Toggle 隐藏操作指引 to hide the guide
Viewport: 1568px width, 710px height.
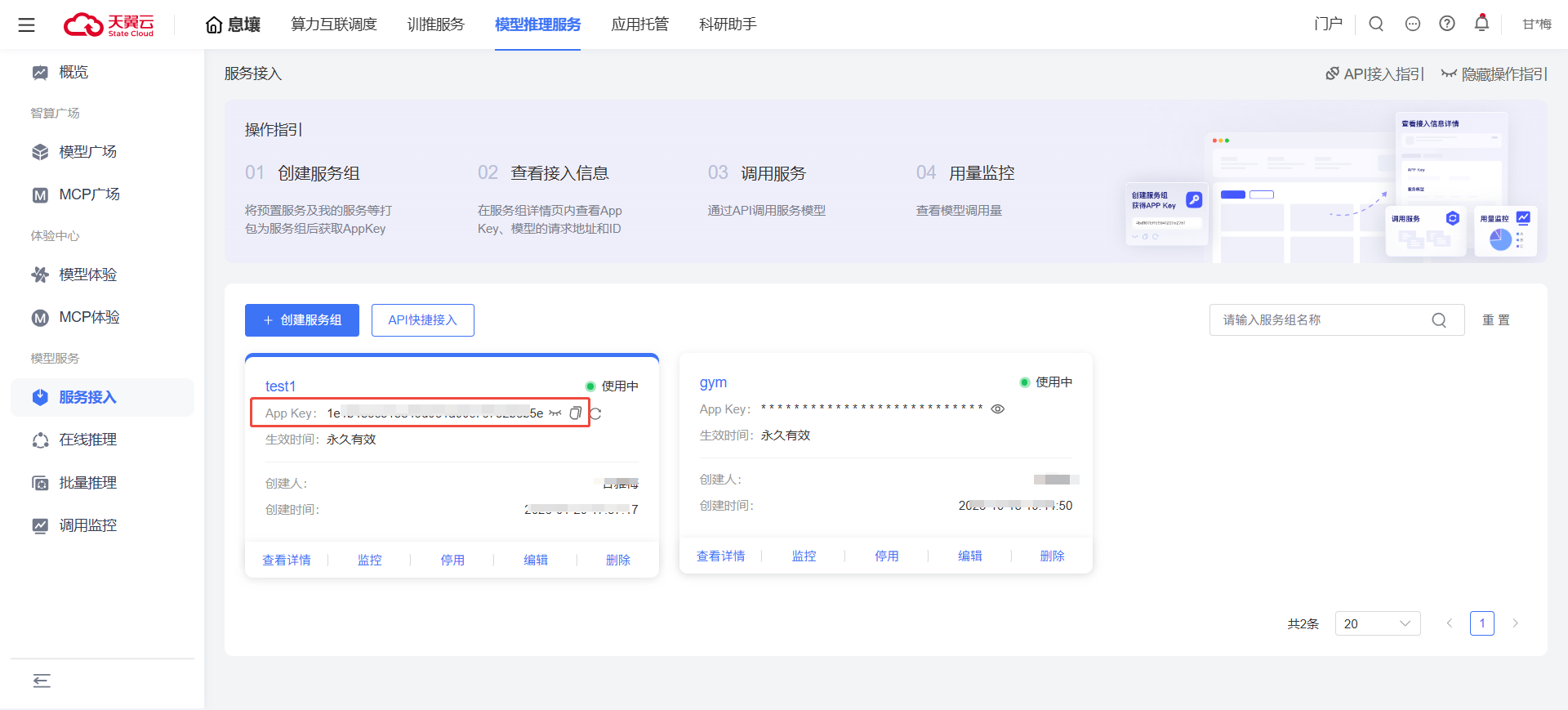1494,74
